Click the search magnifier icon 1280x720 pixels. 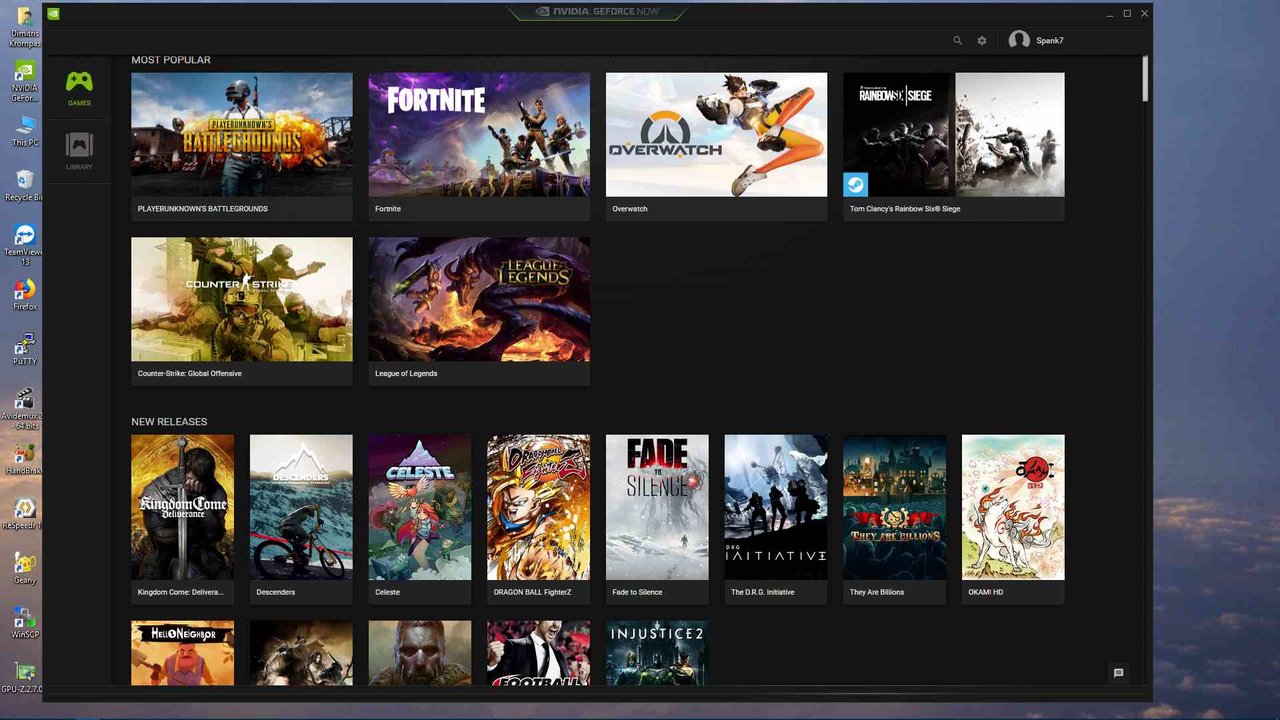tap(957, 41)
